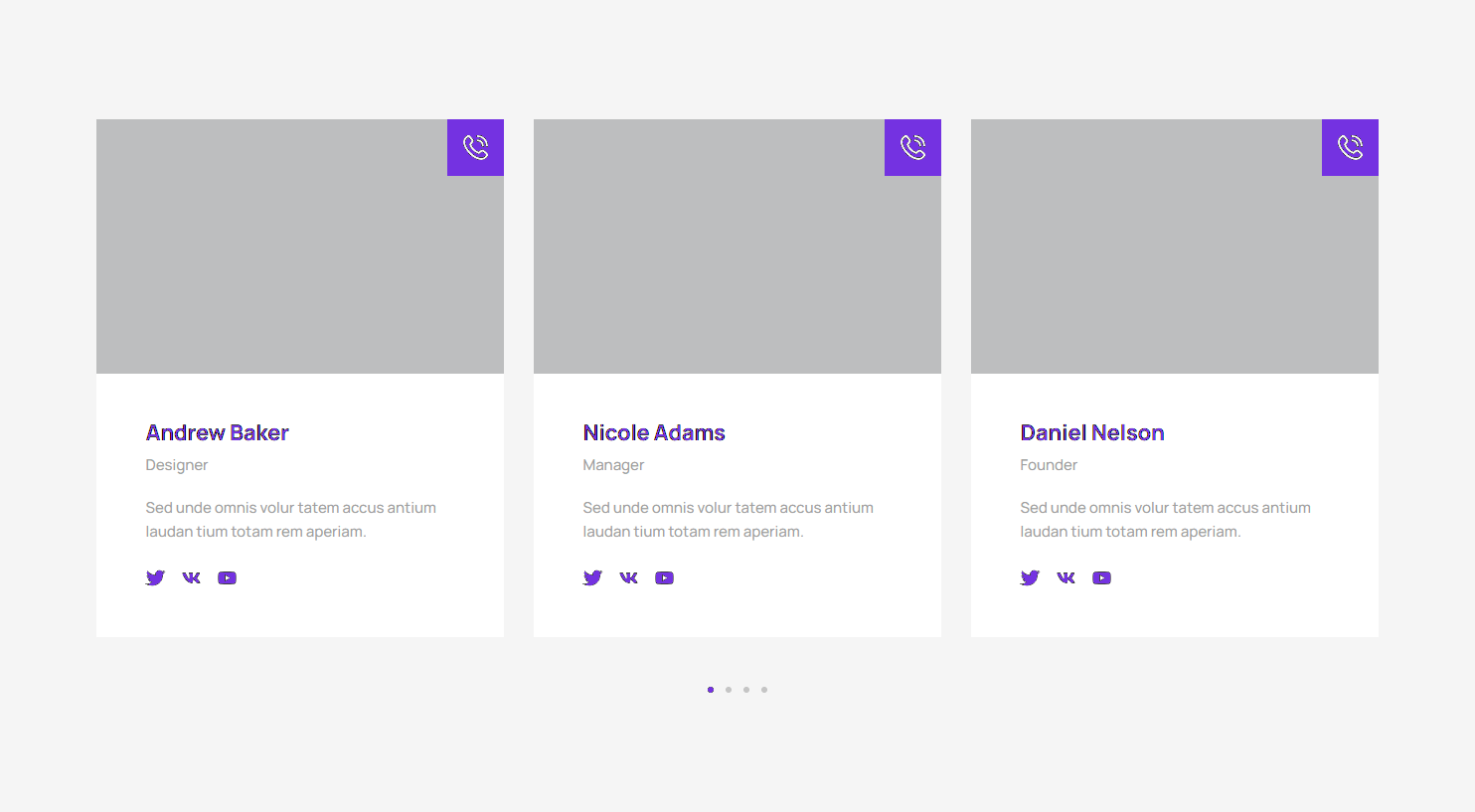The height and width of the screenshot is (812, 1475).
Task: Open Nicole Adams' Twitter icon
Action: point(592,577)
